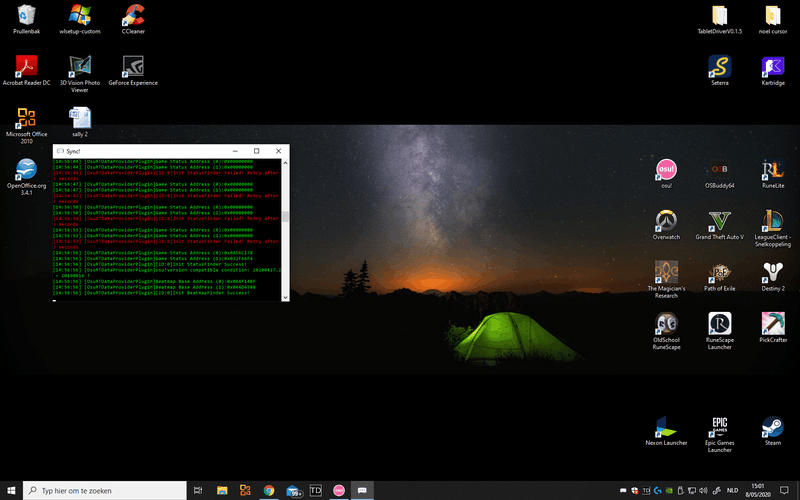Launch Overwatch desktop shortcut
The height and width of the screenshot is (500, 800).
pyautogui.click(x=666, y=225)
